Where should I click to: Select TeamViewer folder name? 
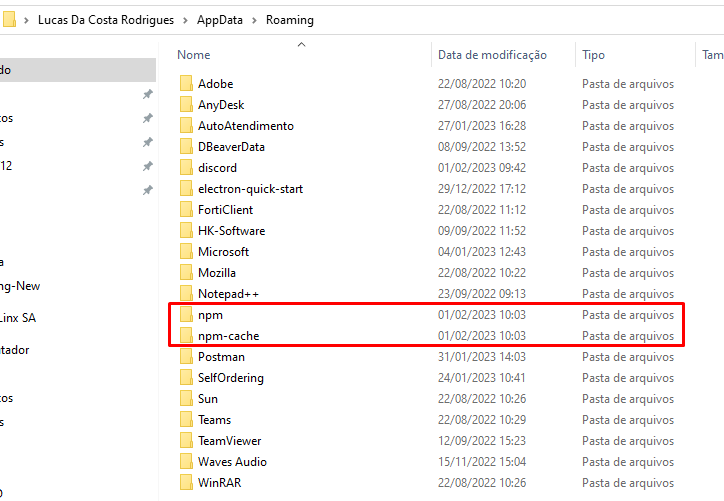click(229, 441)
